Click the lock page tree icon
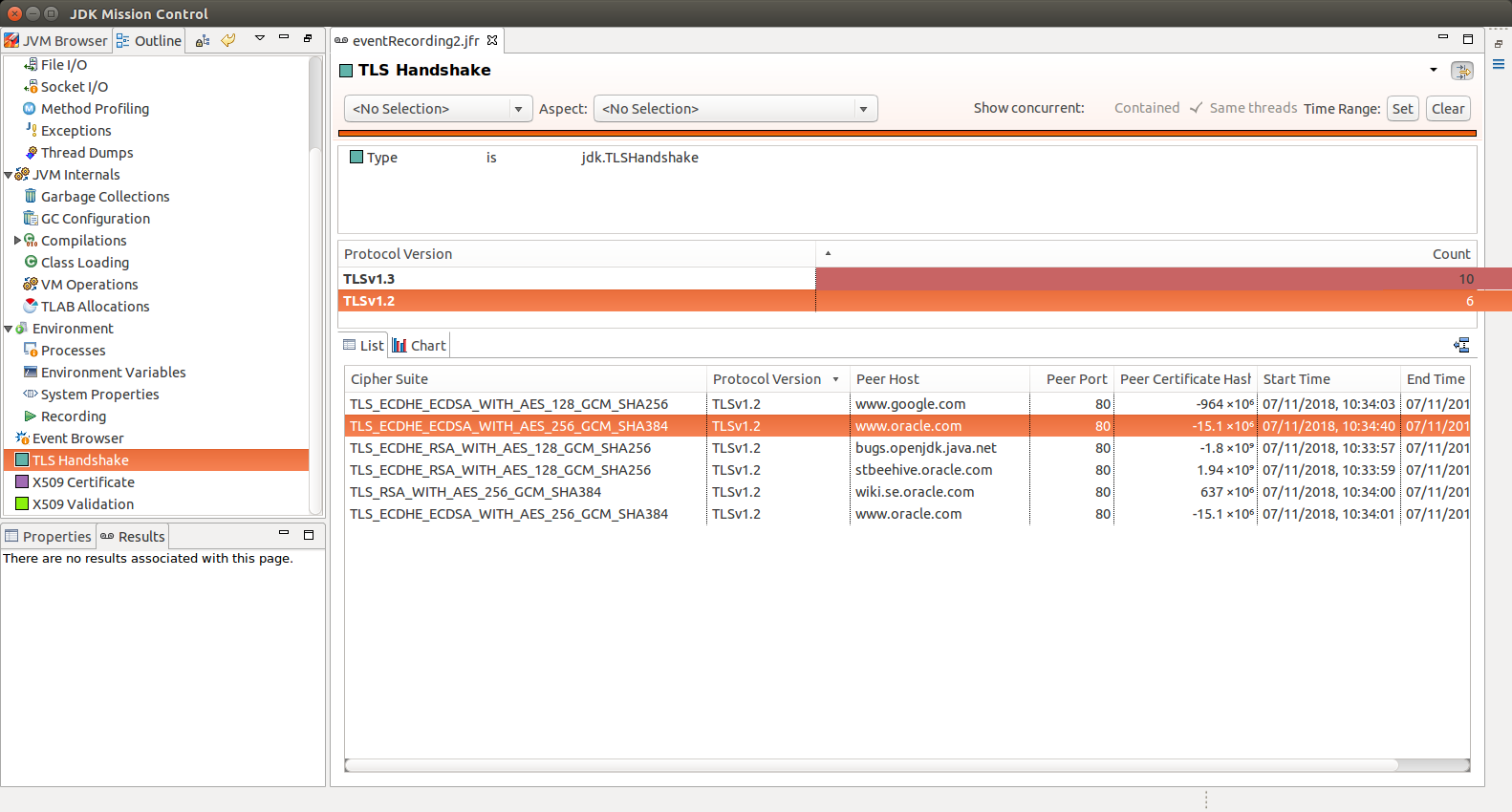Screen dimensions: 1512x812 (x=203, y=41)
